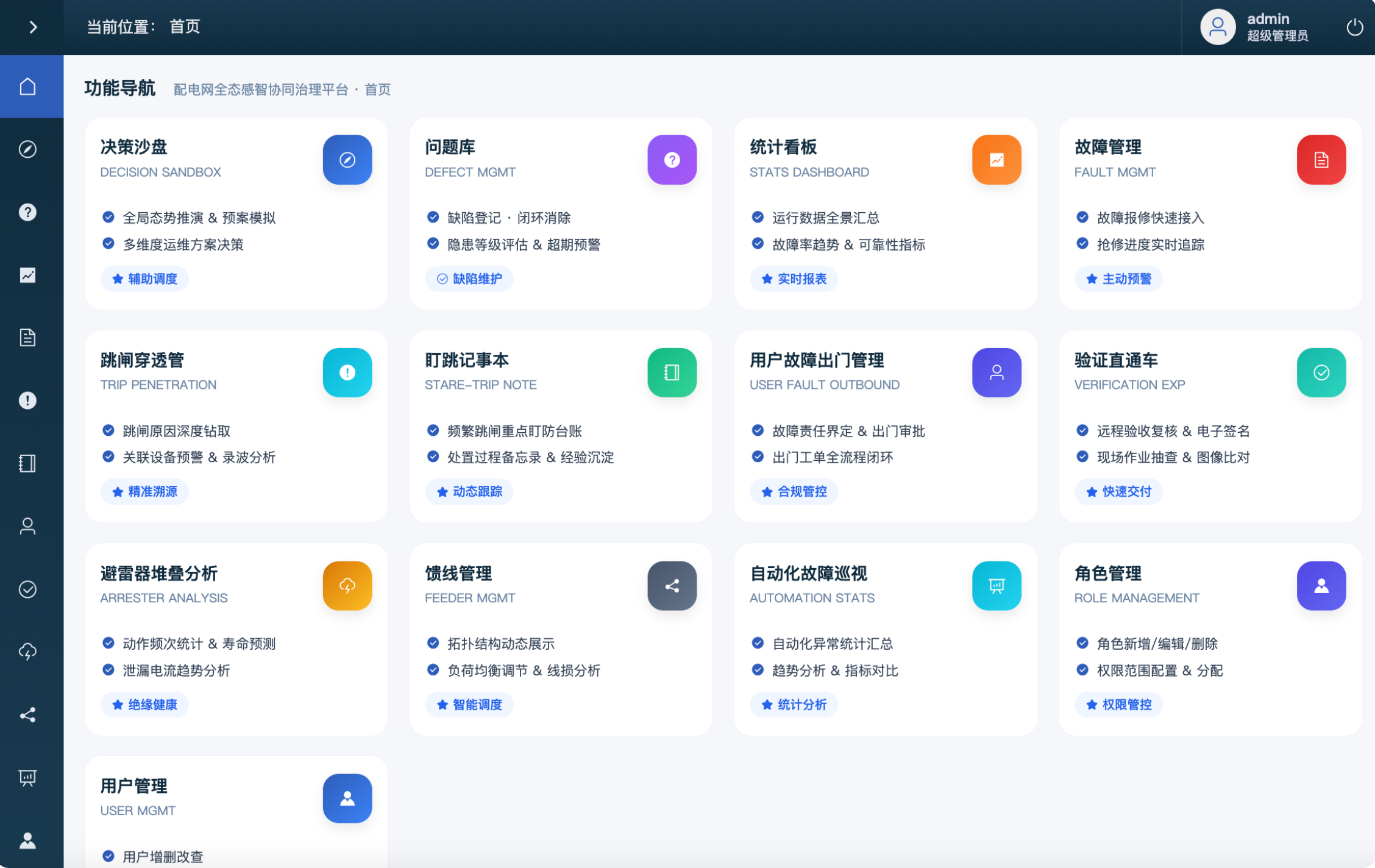Click the logout power icon
The height and width of the screenshot is (868, 1375).
tap(1354, 27)
